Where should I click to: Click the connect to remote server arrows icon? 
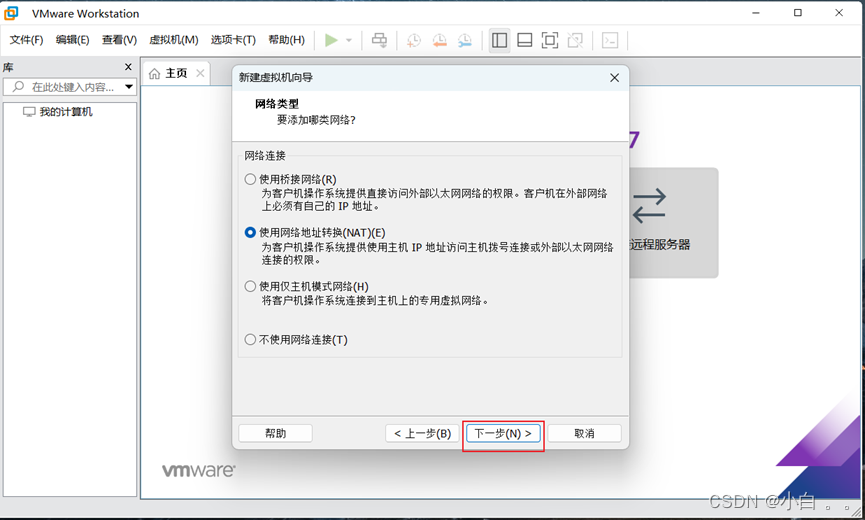coord(649,206)
